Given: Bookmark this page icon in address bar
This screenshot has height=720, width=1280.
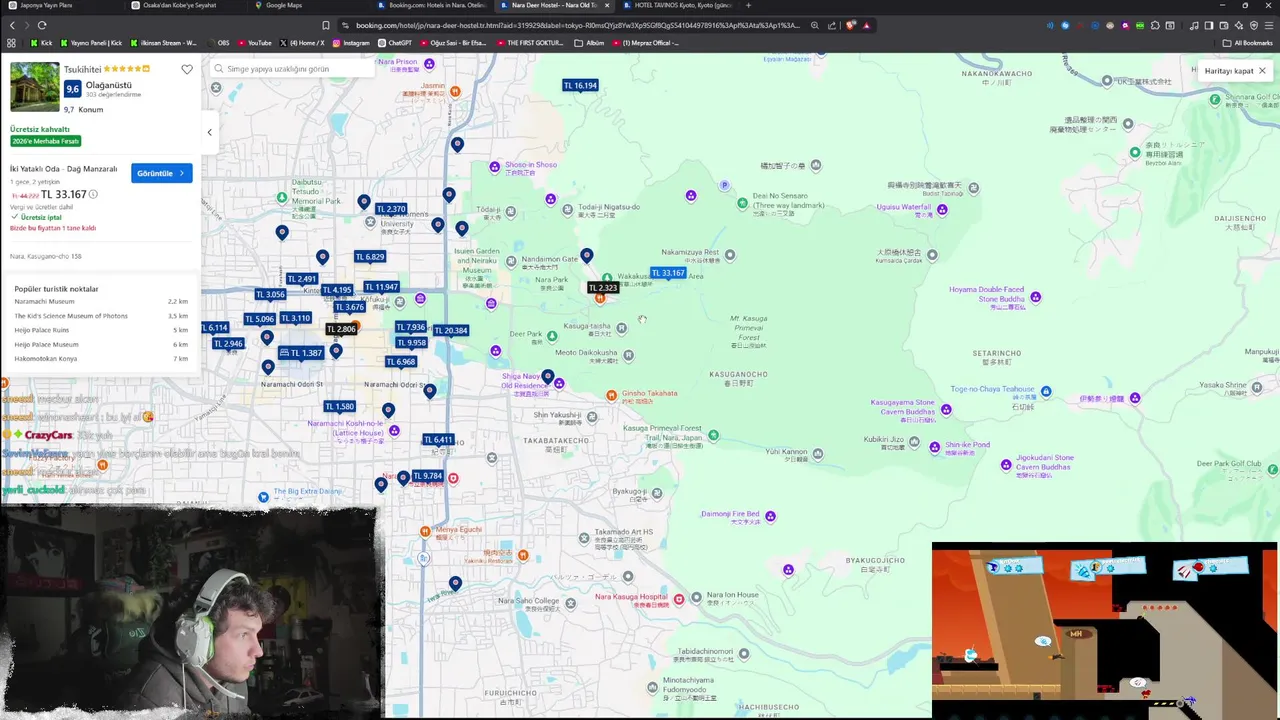Looking at the screenshot, I should pos(326,25).
